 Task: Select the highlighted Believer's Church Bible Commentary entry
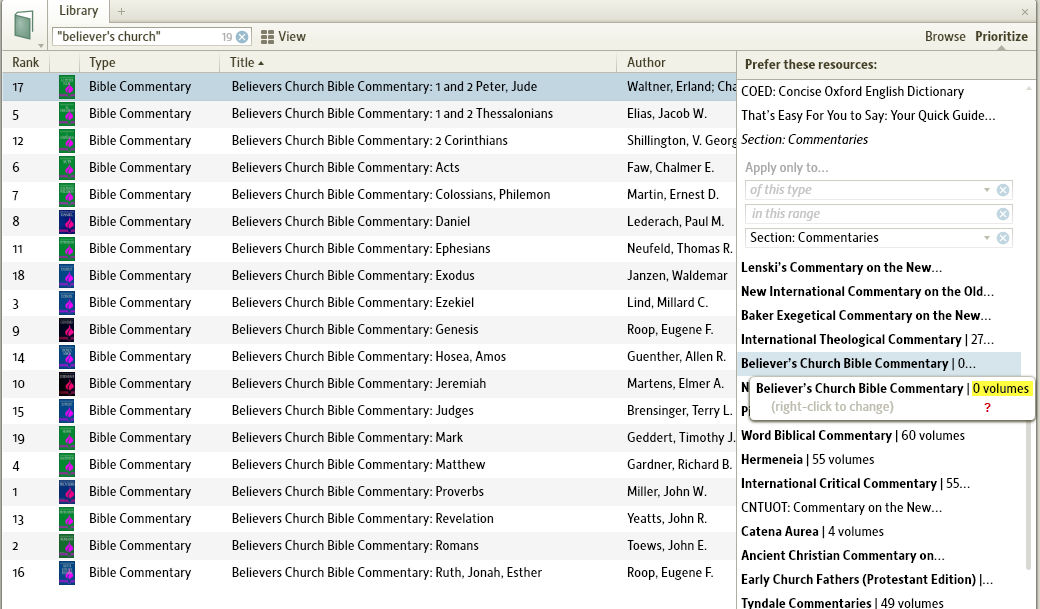879,364
